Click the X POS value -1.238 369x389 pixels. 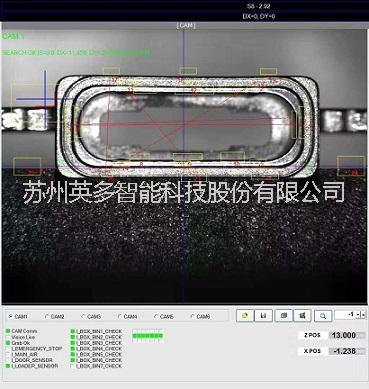point(346,351)
